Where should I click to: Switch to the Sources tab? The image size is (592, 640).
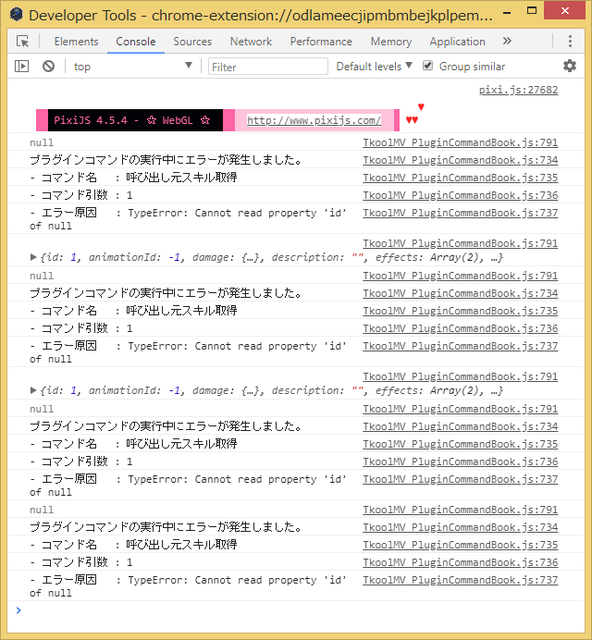click(x=192, y=41)
